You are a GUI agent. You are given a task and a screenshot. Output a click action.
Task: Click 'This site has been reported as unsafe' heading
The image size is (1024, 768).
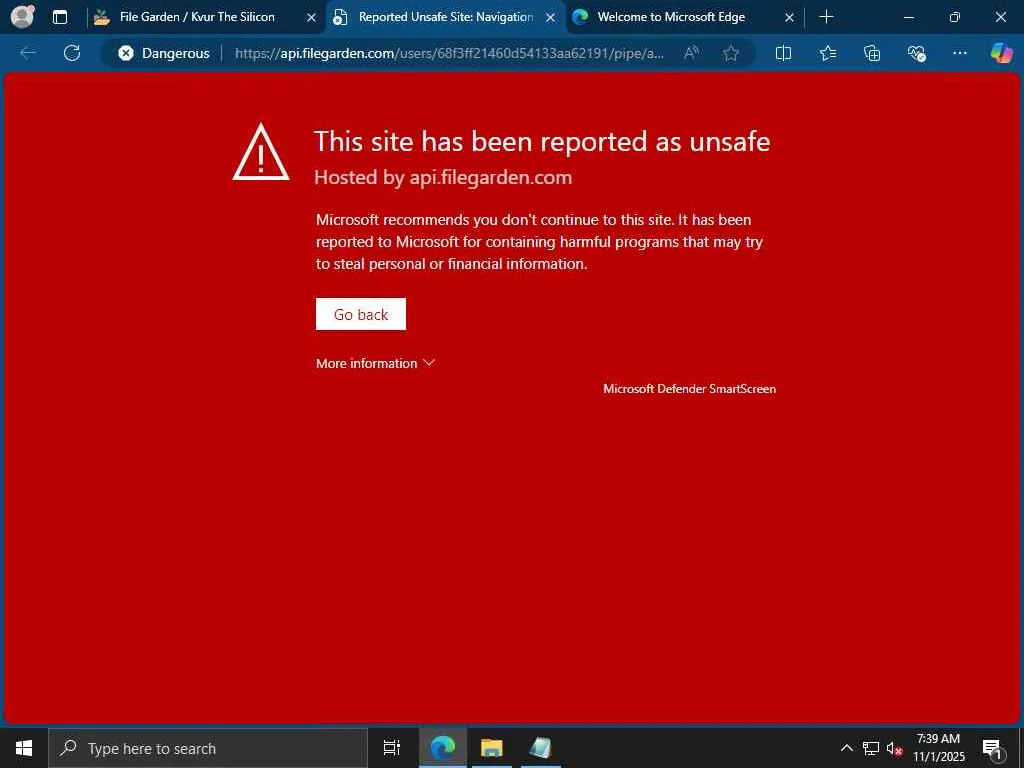(x=542, y=142)
